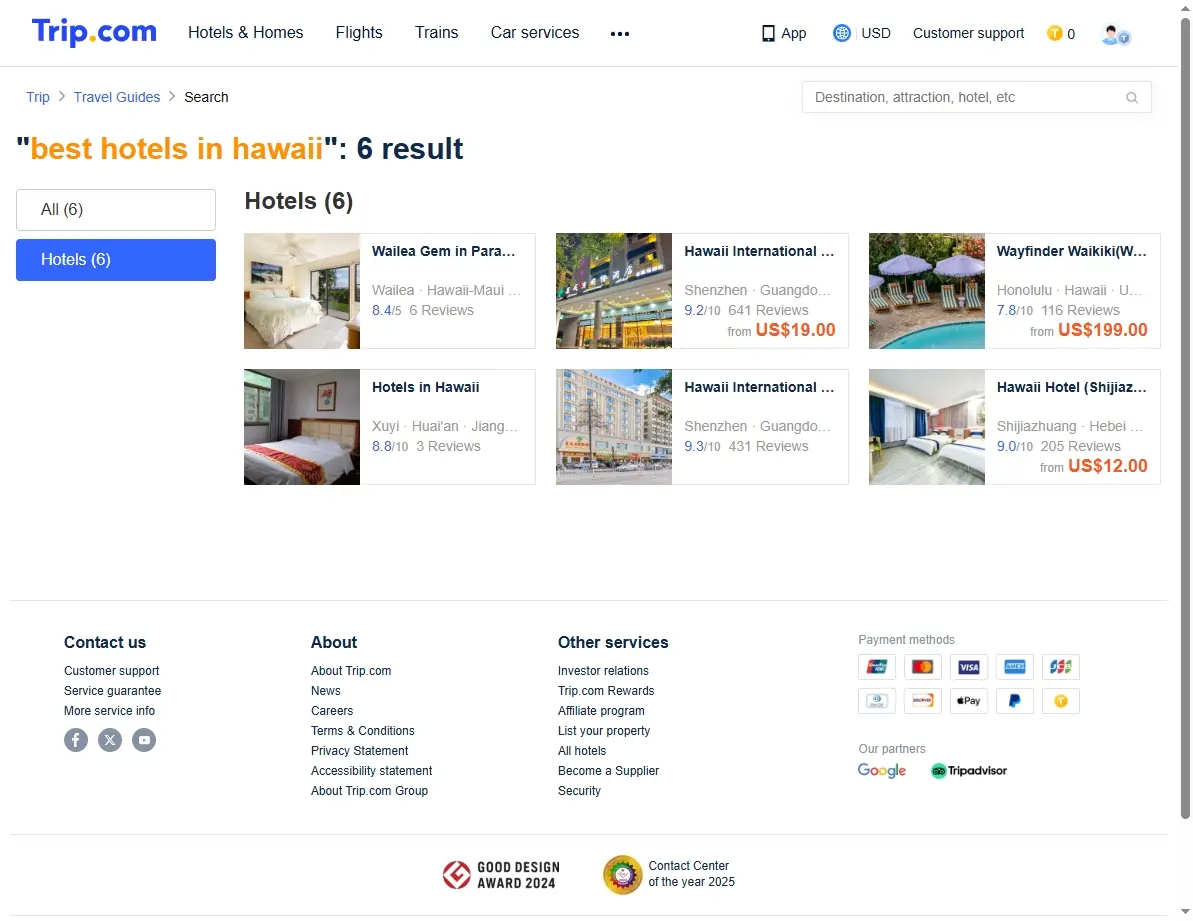The width and height of the screenshot is (1193, 921).
Task: Open the Google partner logo
Action: (x=882, y=770)
